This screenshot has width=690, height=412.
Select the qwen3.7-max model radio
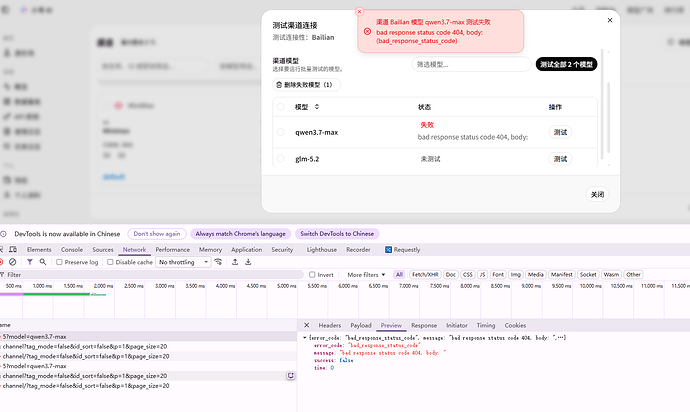click(x=280, y=132)
